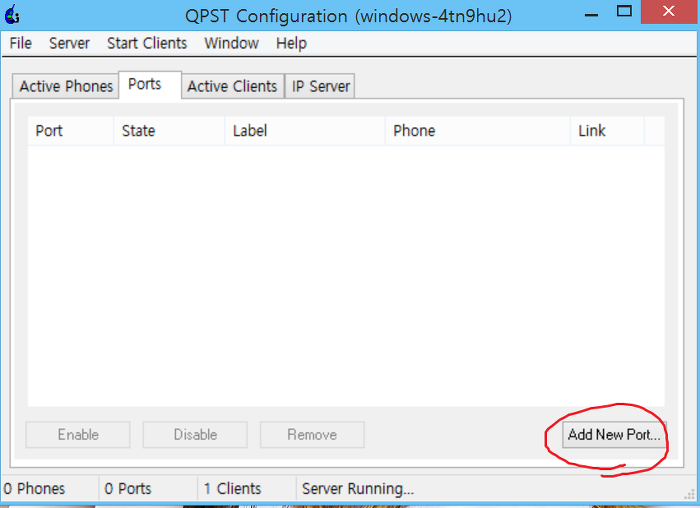Viewport: 700px width, 508px height.
Task: Click the Remove button
Action: pos(312,435)
